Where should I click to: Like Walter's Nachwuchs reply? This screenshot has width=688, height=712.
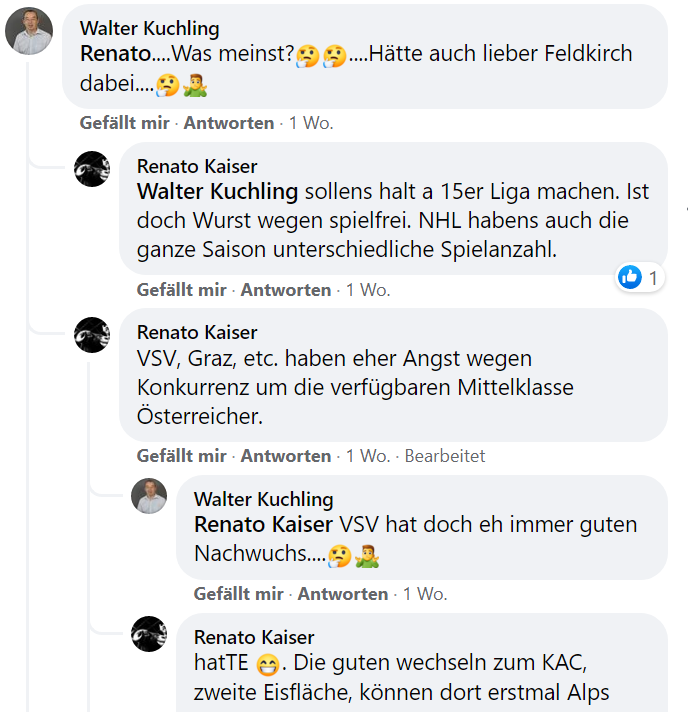(x=239, y=594)
